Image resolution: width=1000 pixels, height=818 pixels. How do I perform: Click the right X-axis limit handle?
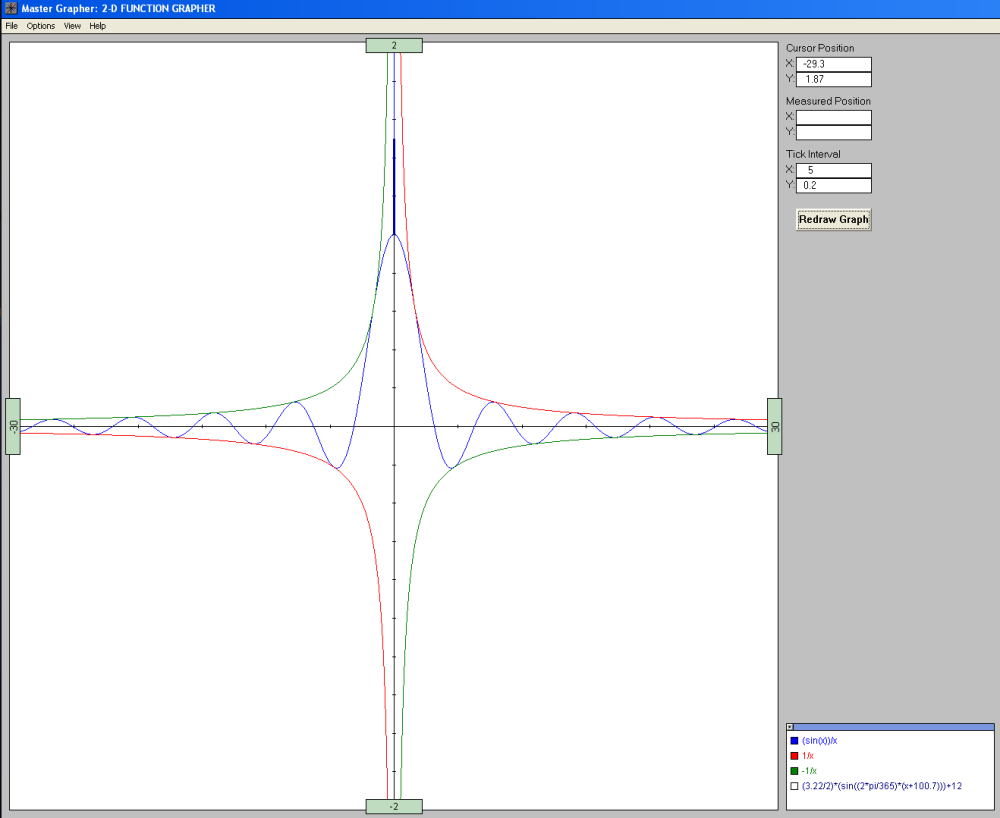[x=775, y=426]
